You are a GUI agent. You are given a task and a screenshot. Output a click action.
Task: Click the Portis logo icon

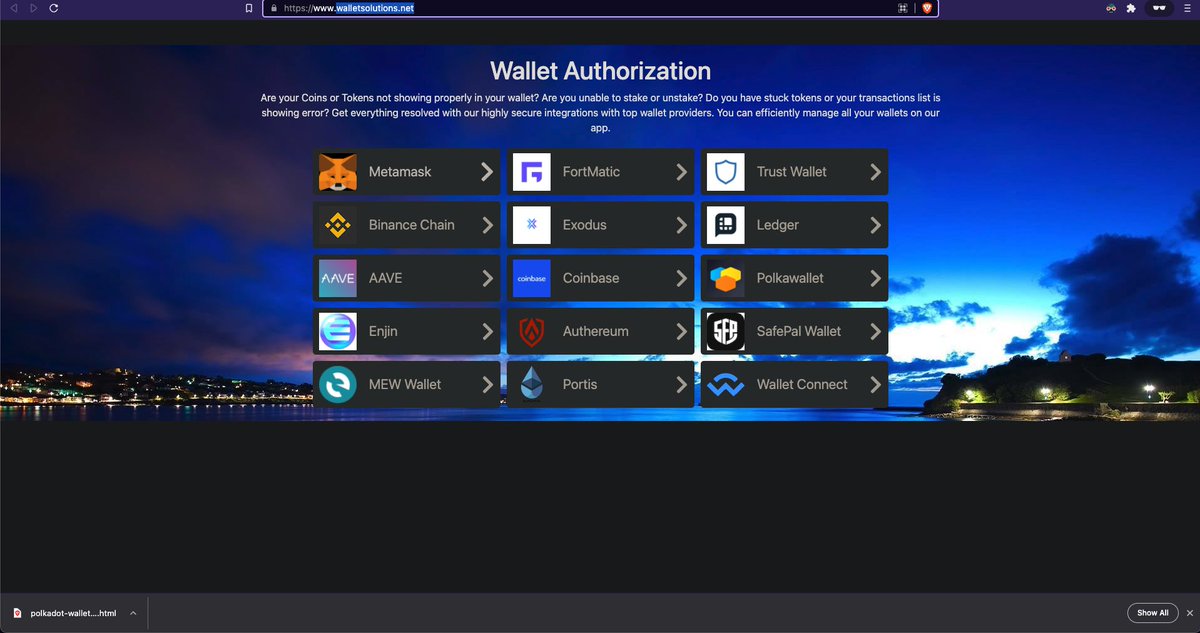coord(532,384)
